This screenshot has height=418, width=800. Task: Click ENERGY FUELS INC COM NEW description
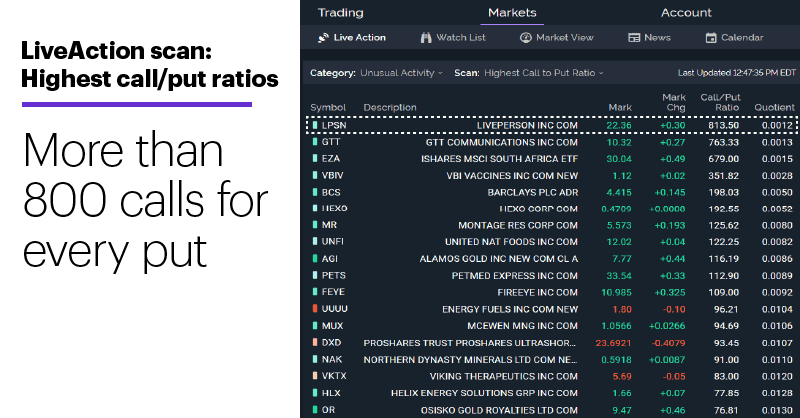point(510,309)
